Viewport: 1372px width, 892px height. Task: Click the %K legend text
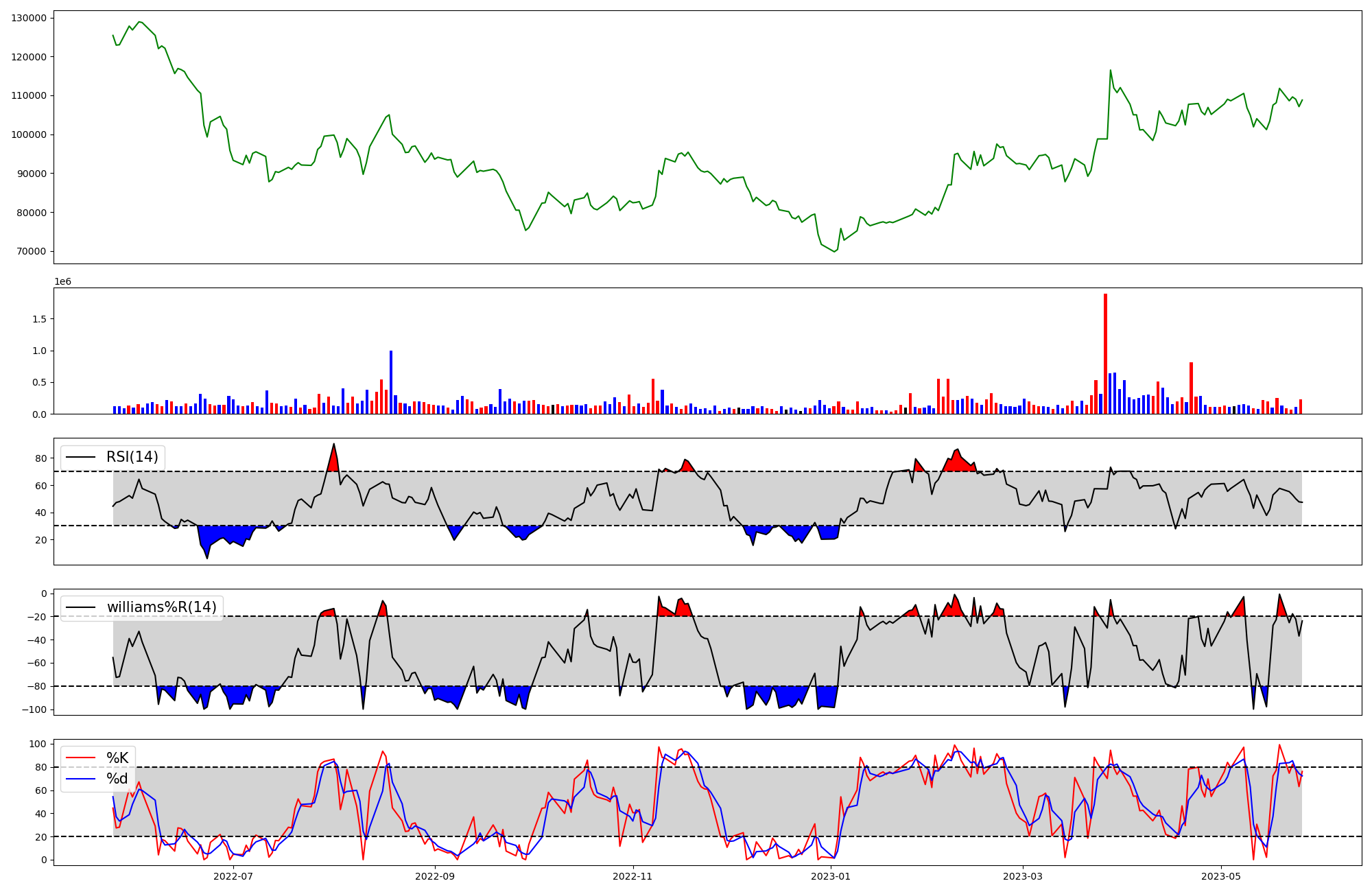pyautogui.click(x=117, y=758)
